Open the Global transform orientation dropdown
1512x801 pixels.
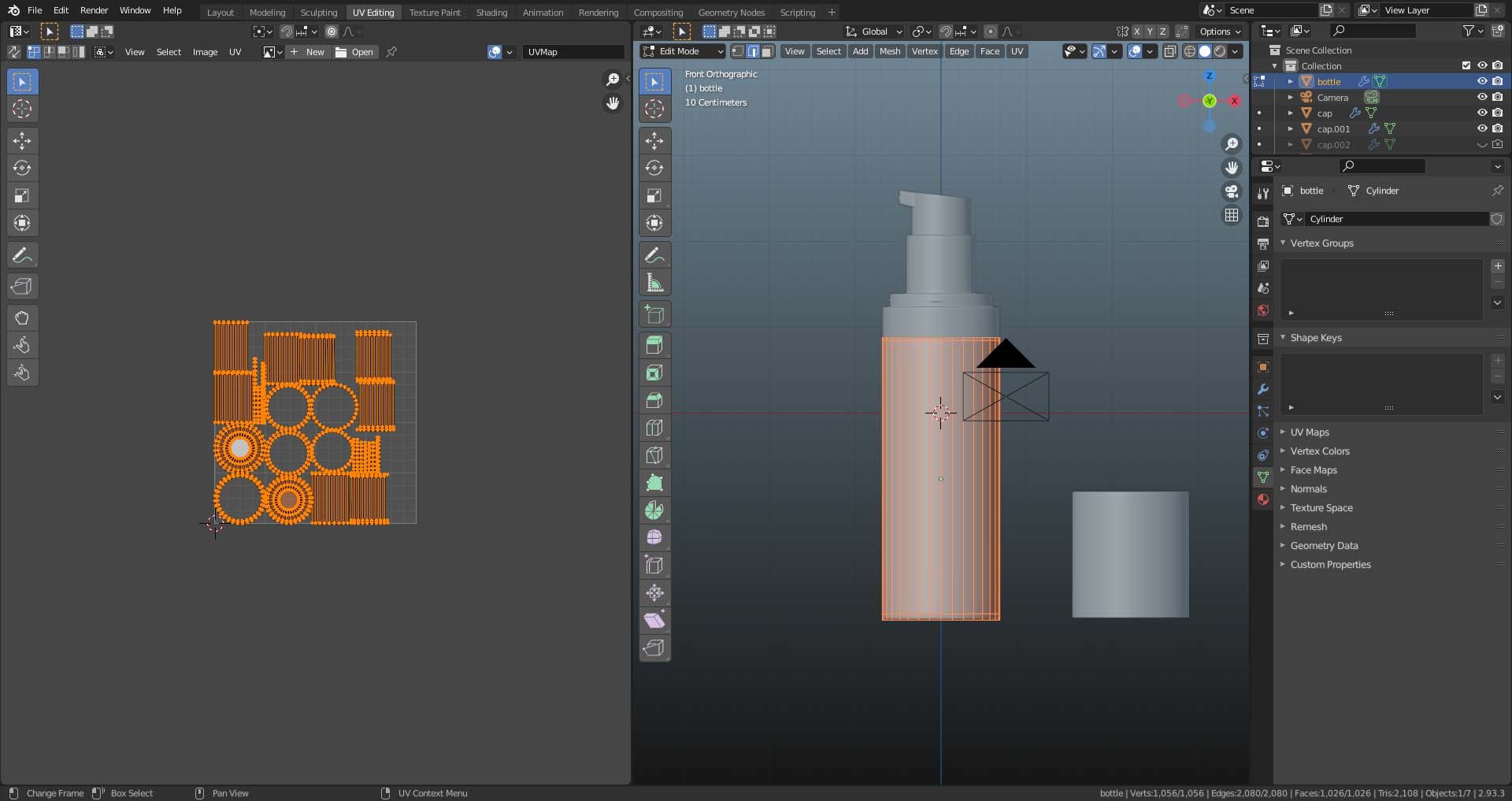click(x=874, y=32)
